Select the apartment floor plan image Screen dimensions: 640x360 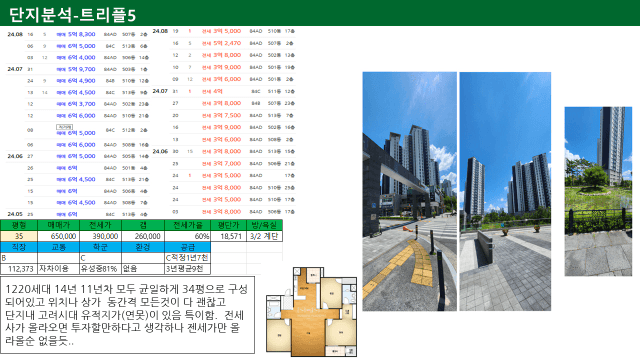tap(311, 312)
